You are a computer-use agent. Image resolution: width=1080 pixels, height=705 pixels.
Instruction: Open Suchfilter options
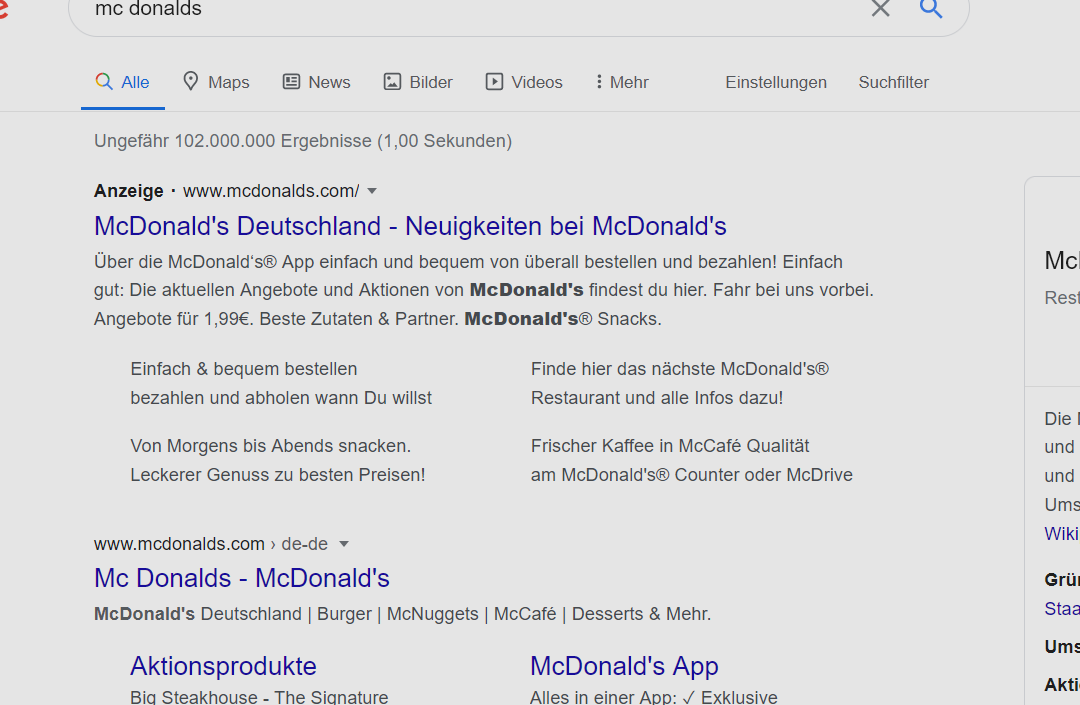tap(893, 82)
